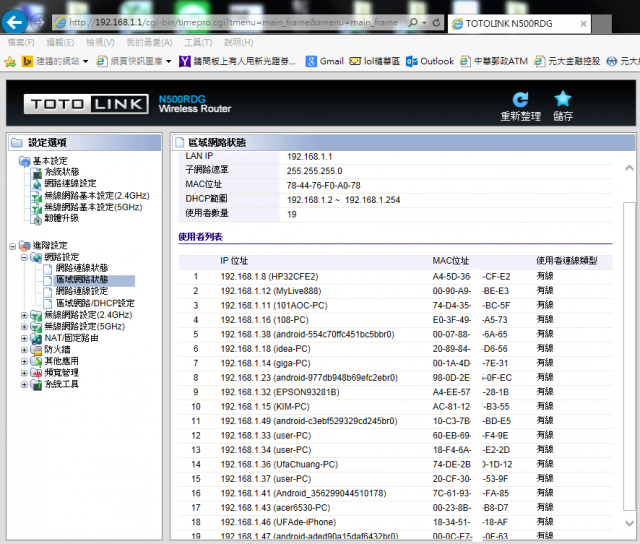Open the Outlook bookmark
Image resolution: width=640 pixels, height=544 pixels.
(430, 61)
